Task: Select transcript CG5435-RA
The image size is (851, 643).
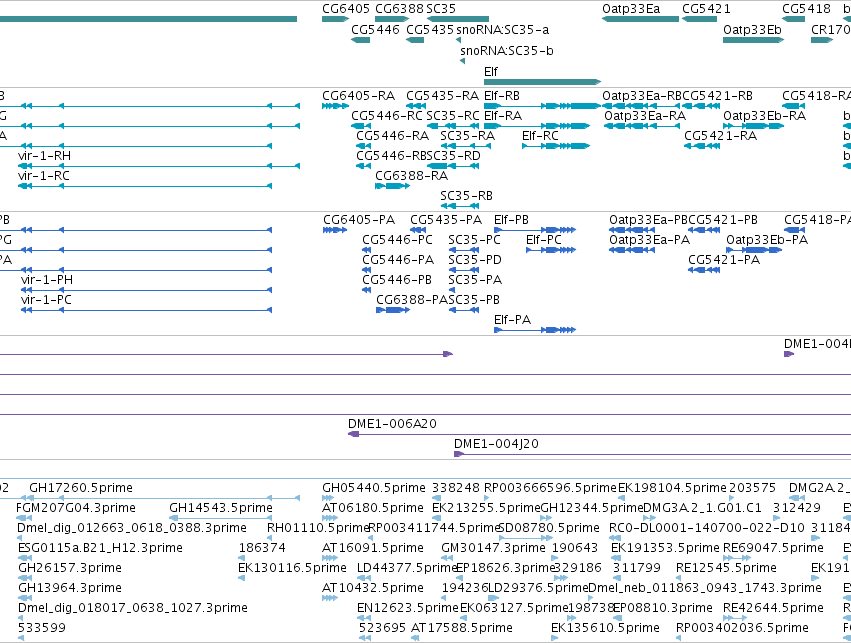Action: click(x=442, y=96)
